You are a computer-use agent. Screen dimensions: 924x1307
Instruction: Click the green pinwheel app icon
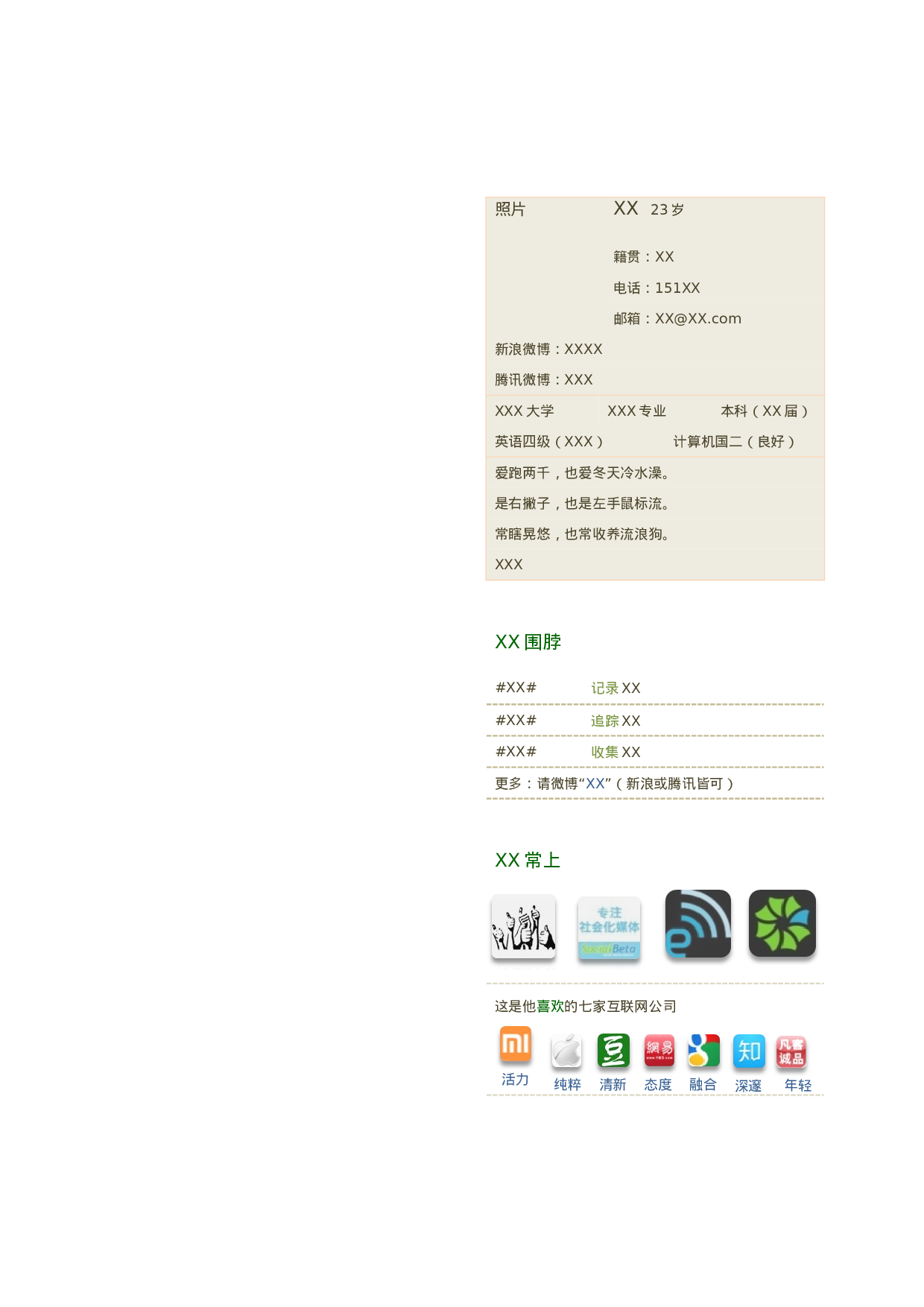pyautogui.click(x=782, y=923)
